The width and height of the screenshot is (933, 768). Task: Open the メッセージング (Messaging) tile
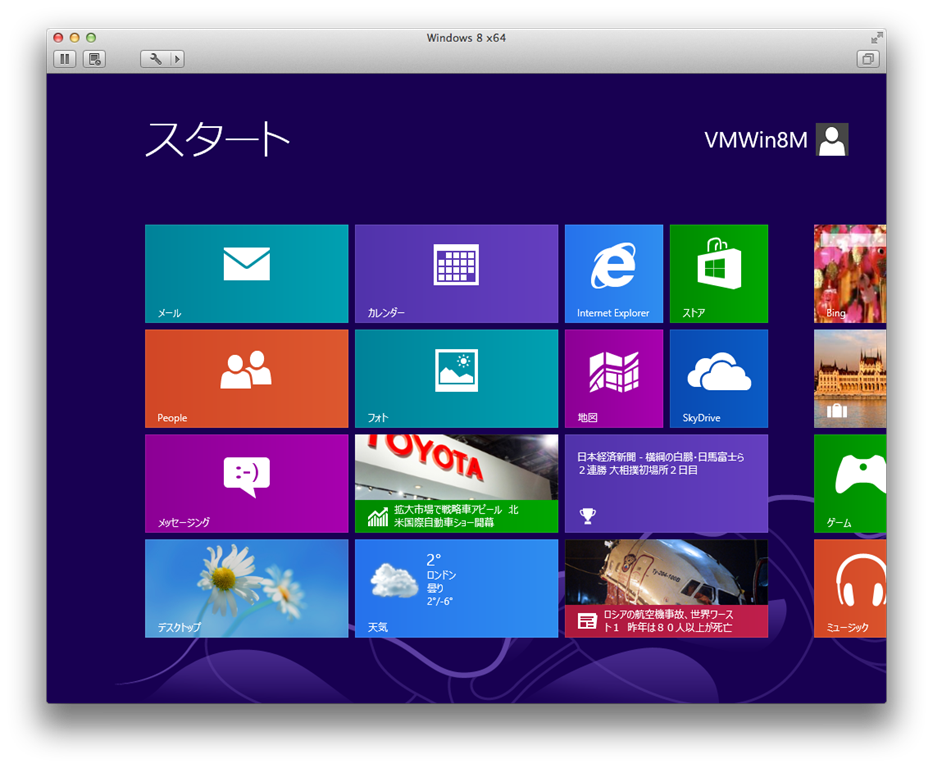[246, 484]
